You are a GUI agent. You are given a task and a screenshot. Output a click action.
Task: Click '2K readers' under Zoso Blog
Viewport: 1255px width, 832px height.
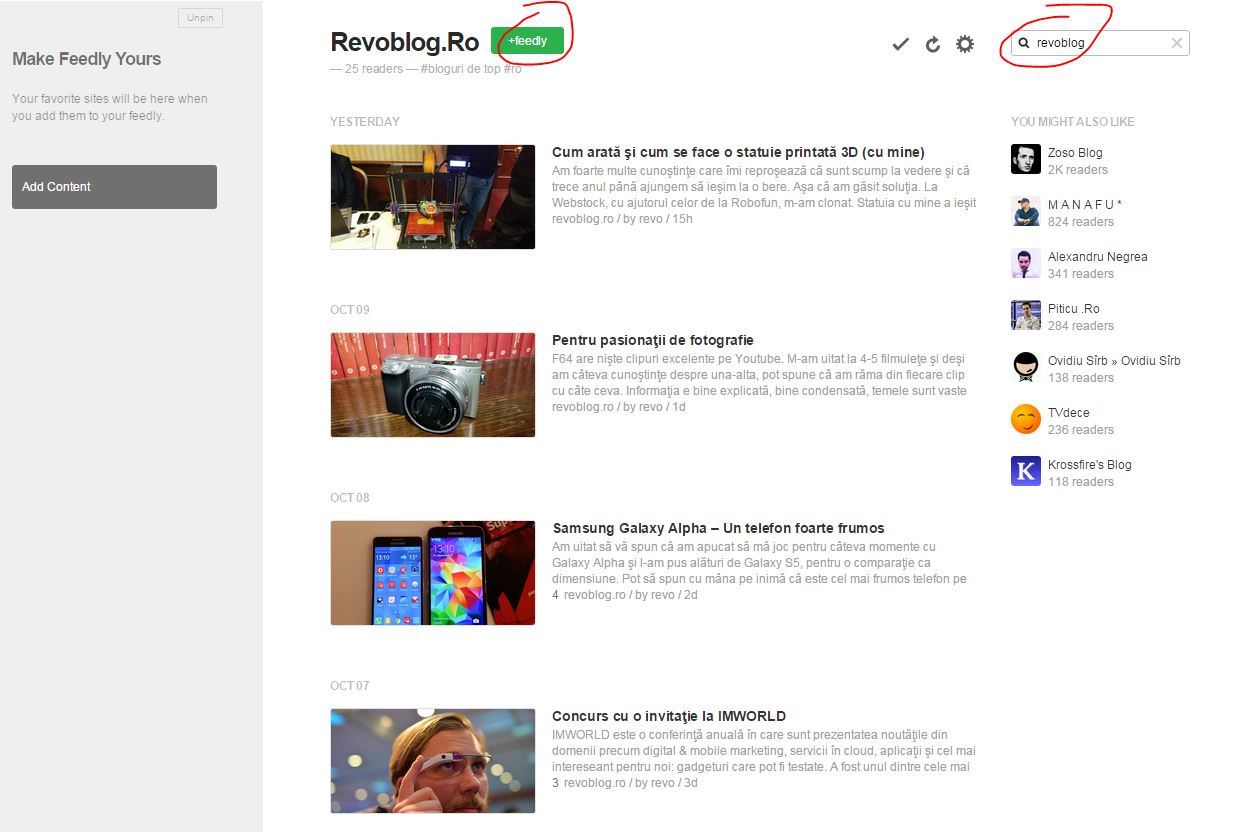pyautogui.click(x=1078, y=170)
